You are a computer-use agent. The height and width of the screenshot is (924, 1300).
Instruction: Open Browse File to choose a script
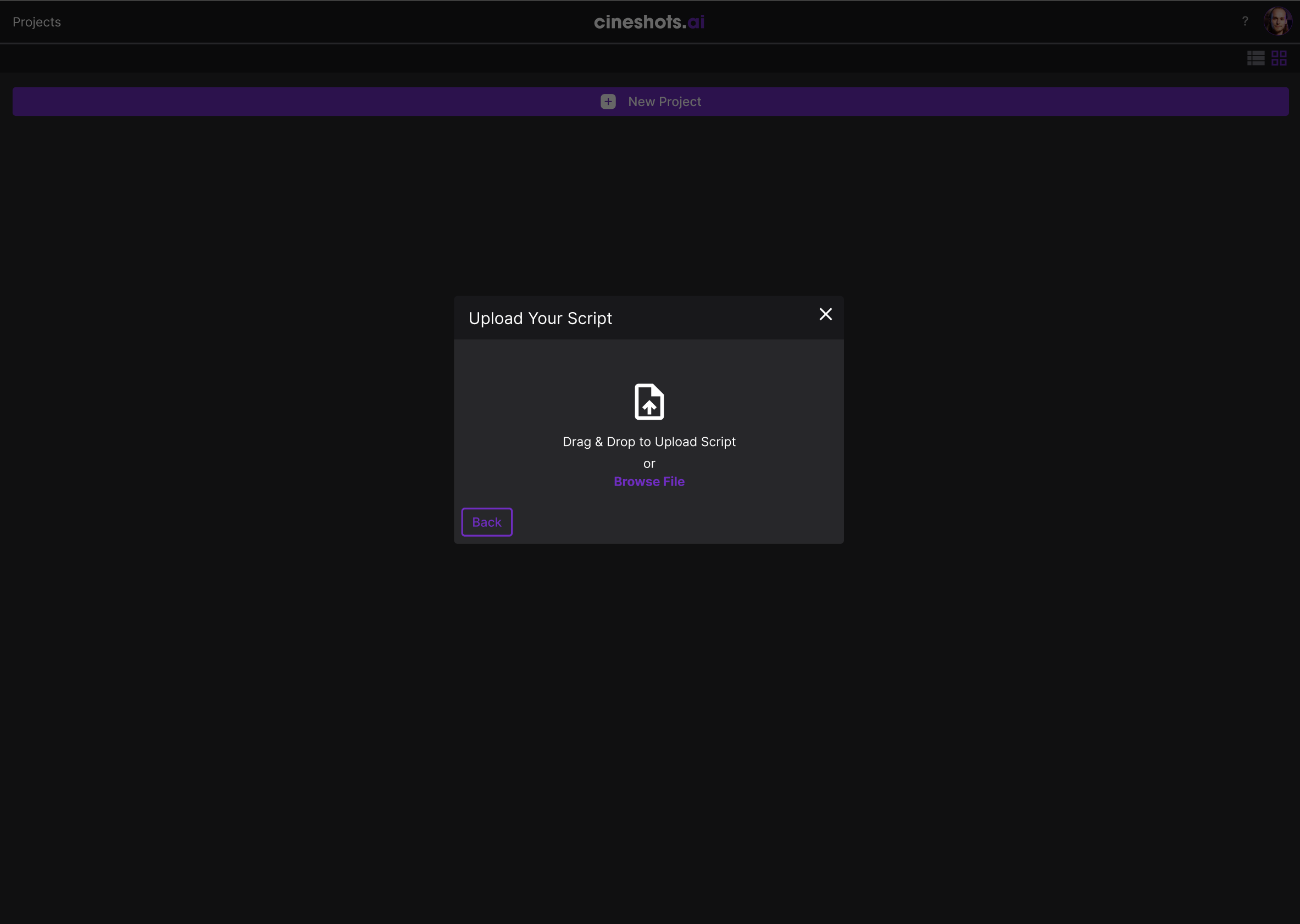648,481
